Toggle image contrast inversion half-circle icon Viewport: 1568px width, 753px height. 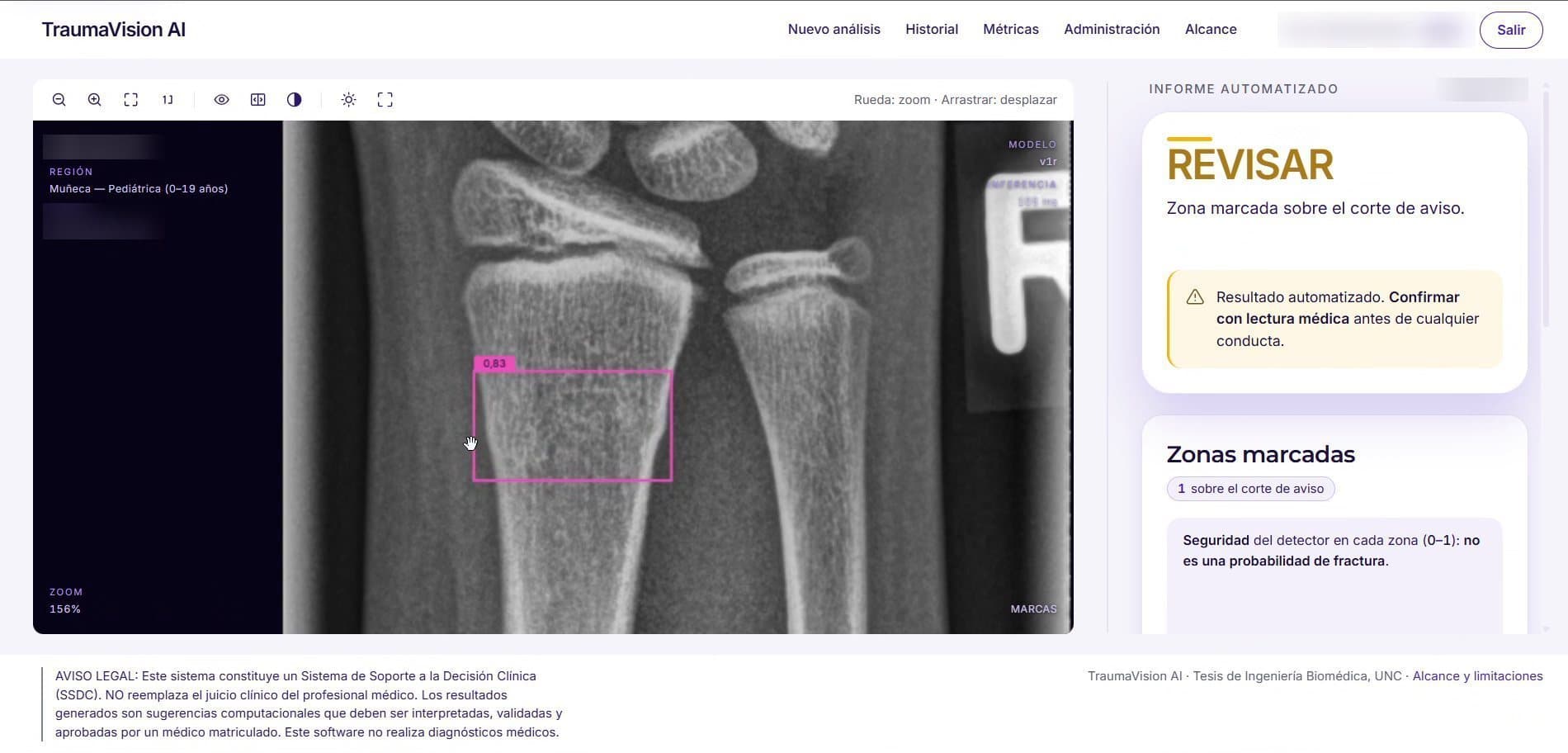[x=295, y=100]
